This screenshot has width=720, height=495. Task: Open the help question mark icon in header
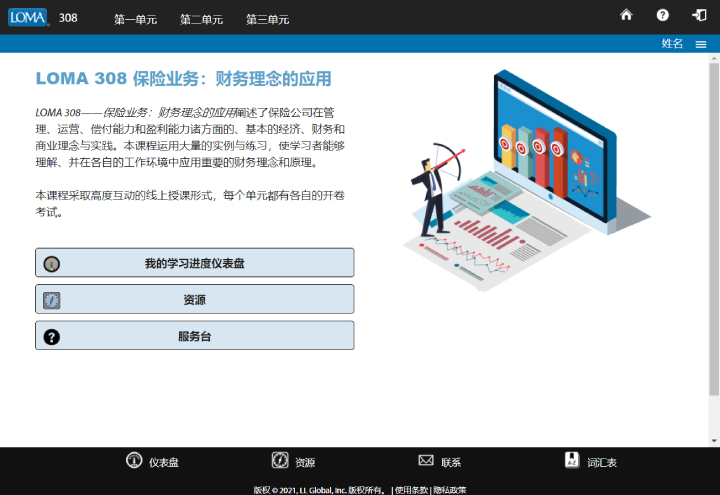[663, 15]
